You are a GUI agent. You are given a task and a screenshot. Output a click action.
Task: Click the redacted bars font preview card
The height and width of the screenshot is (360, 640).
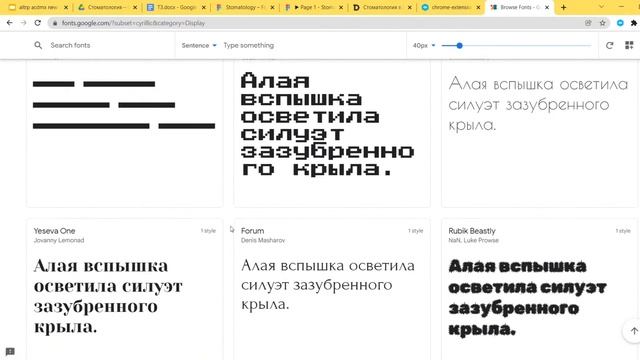click(124, 133)
